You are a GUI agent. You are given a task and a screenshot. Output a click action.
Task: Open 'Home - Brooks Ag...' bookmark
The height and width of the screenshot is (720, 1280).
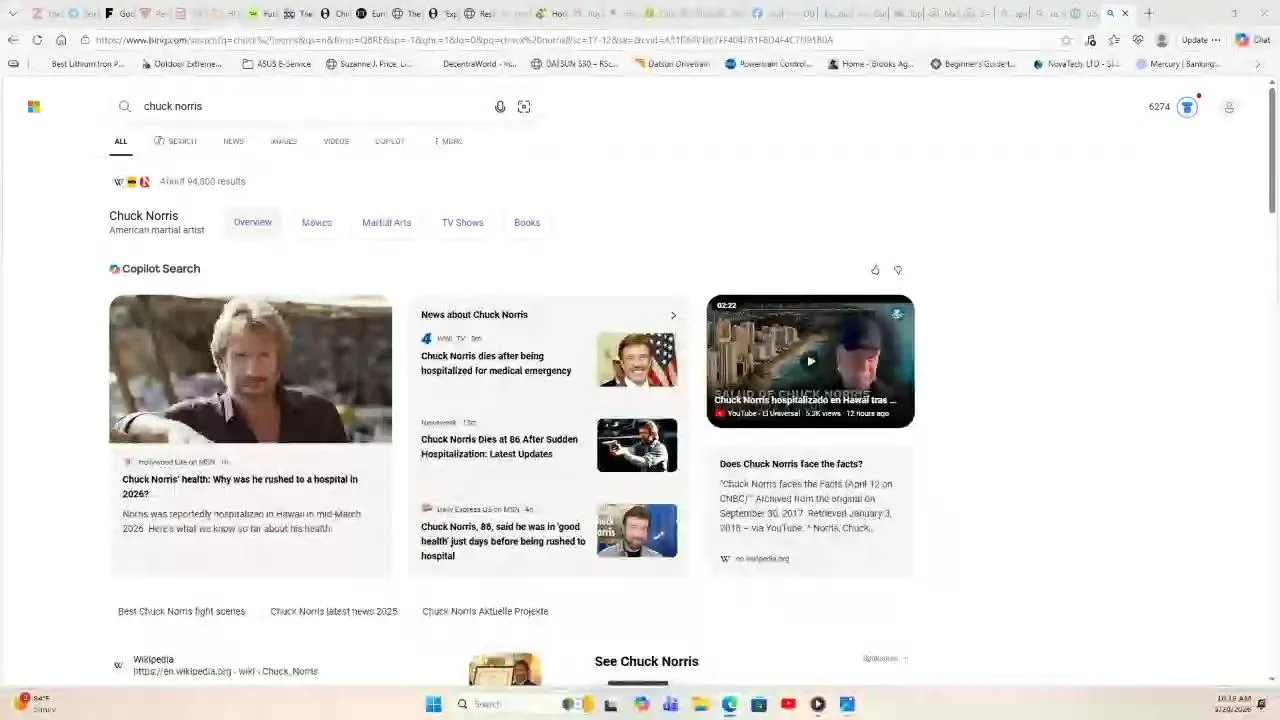click(871, 64)
